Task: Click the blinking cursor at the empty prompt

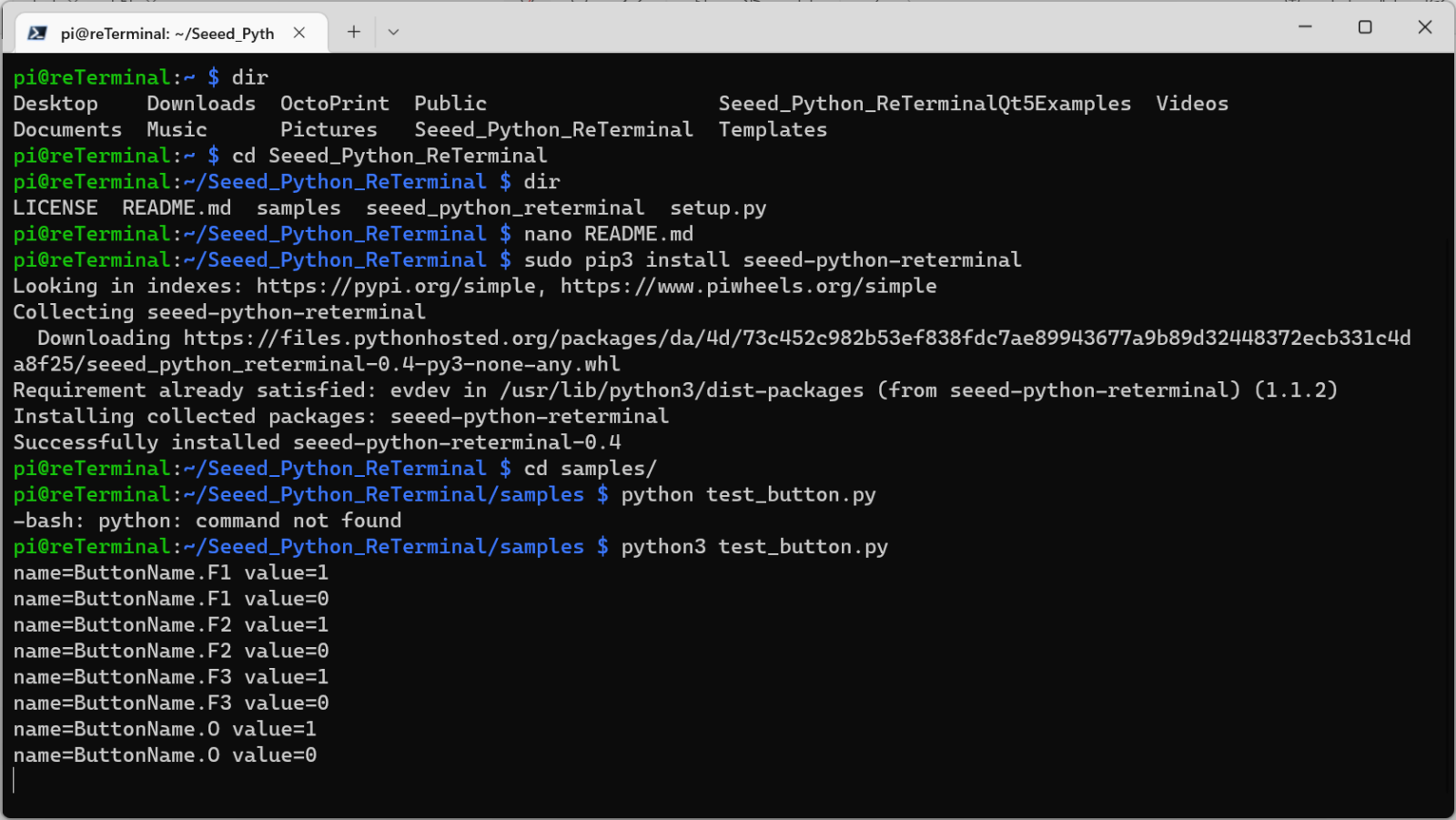Action: coord(15,780)
